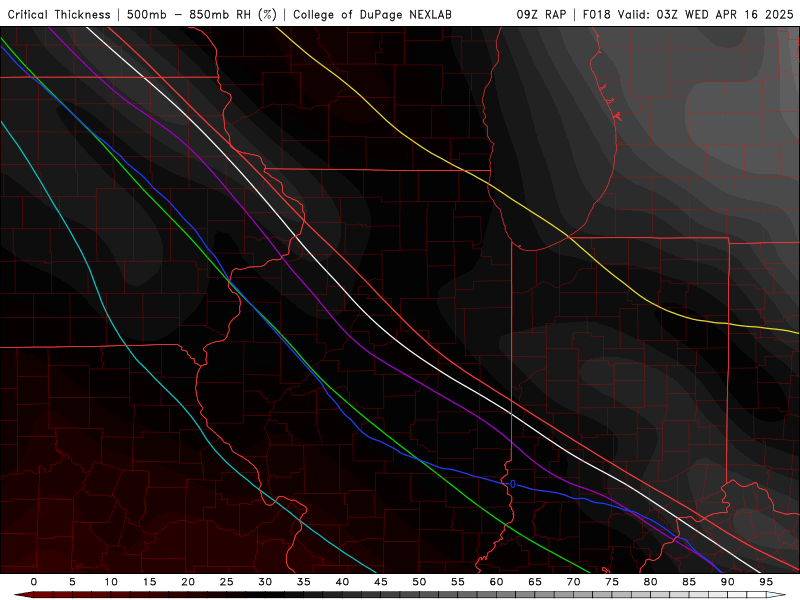Click the "Valid: 03Z WED APR 16 2025" text
Viewport: 800px width, 600px height.
coord(706,14)
